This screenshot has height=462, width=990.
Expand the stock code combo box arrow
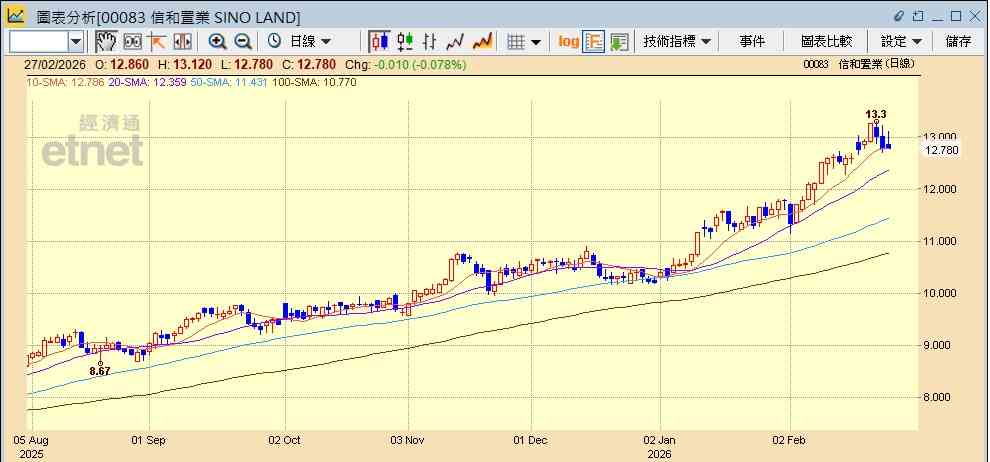tap(76, 42)
